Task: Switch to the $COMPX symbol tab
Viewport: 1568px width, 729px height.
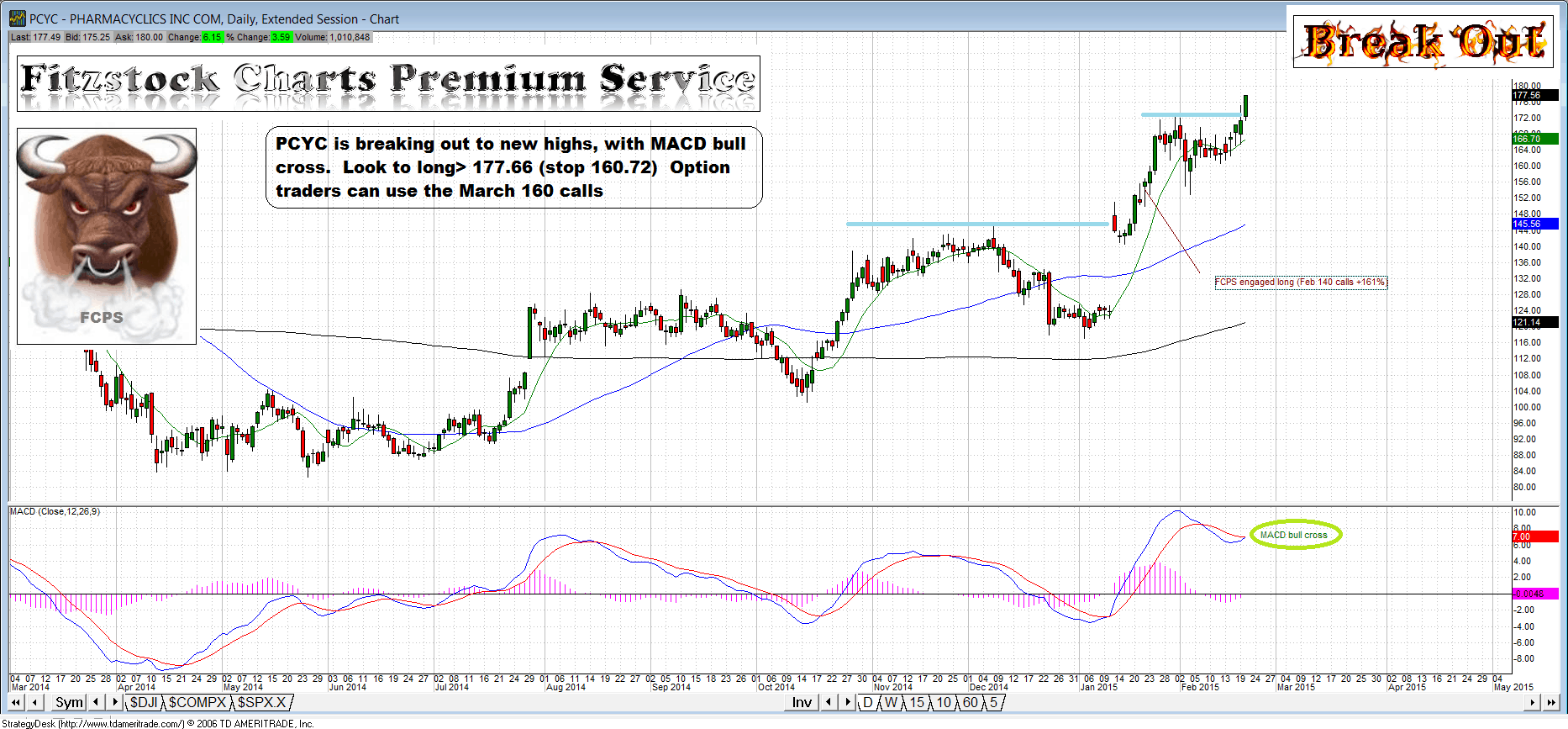Action: pyautogui.click(x=197, y=702)
